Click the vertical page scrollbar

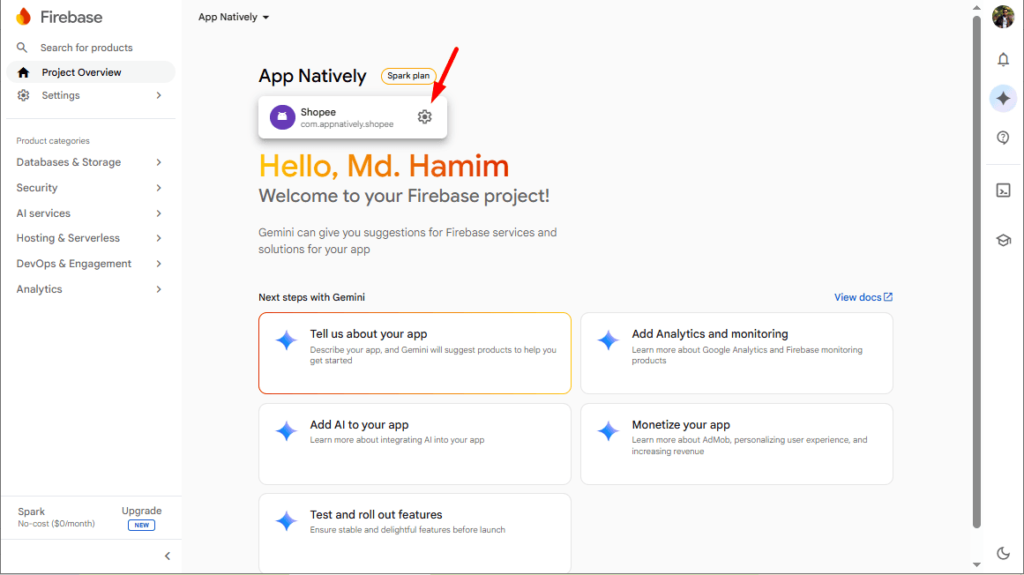click(x=976, y=271)
